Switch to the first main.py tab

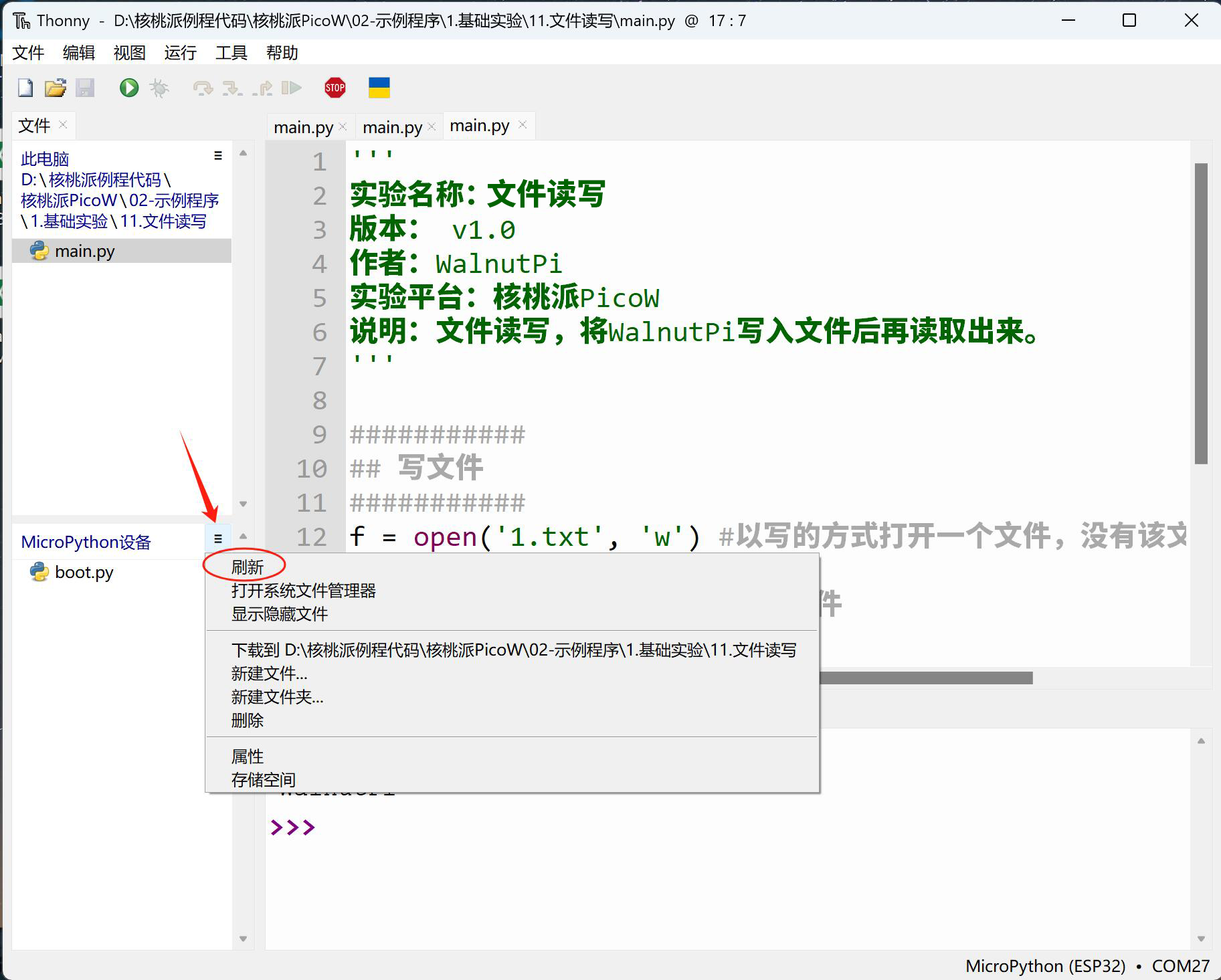[x=303, y=127]
